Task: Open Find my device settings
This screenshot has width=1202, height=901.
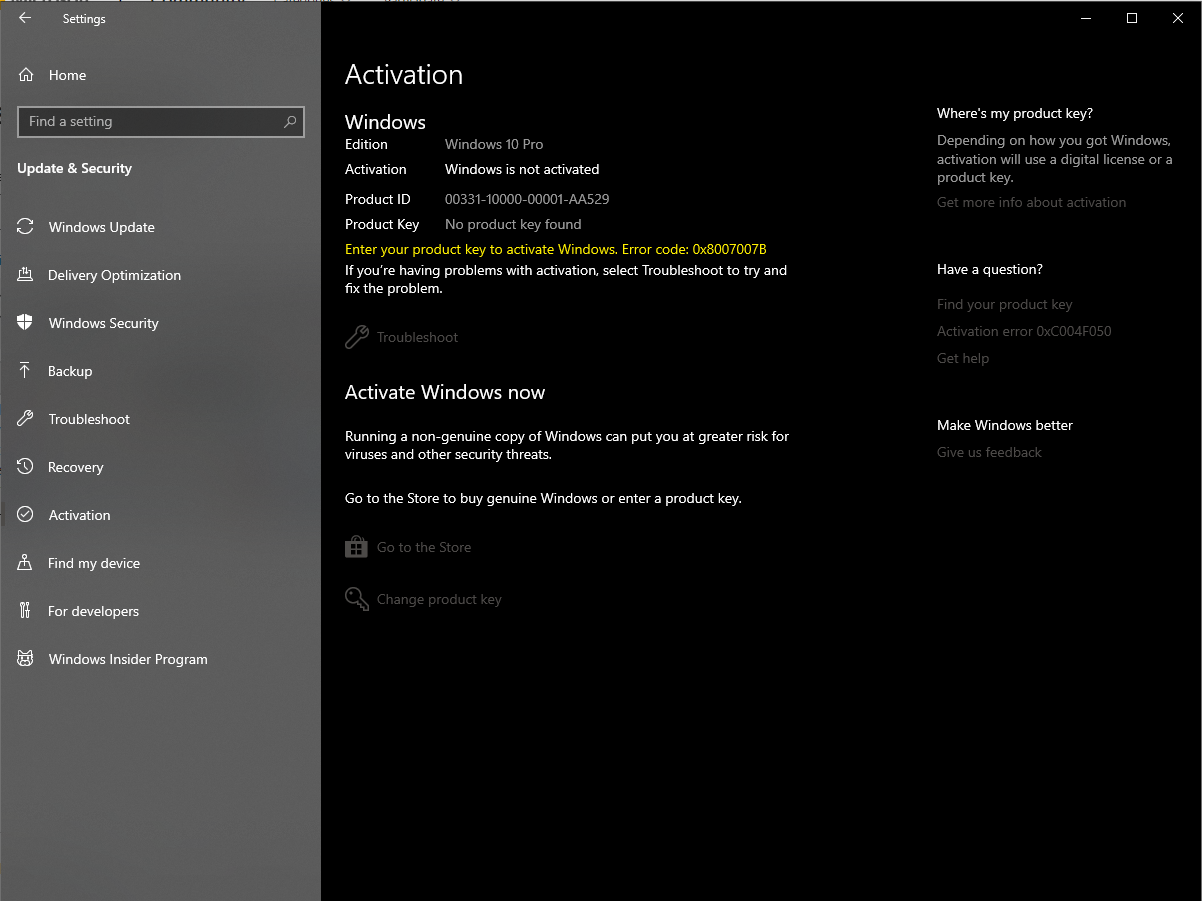Action: 94,563
